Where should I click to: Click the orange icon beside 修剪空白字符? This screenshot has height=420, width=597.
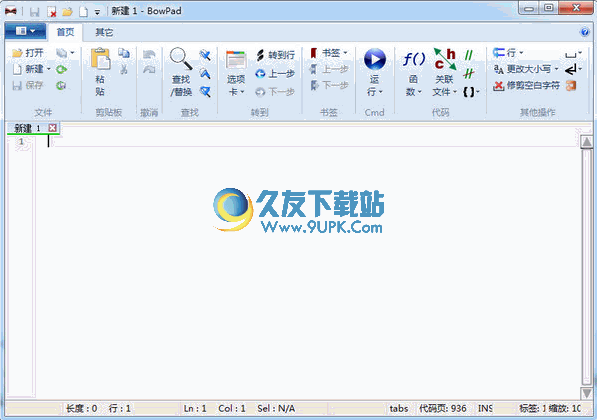coord(571,85)
